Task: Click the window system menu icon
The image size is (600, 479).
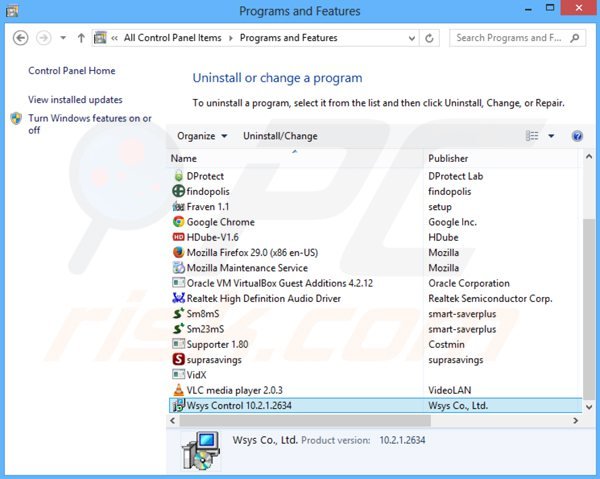Action: pyautogui.click(x=12, y=10)
